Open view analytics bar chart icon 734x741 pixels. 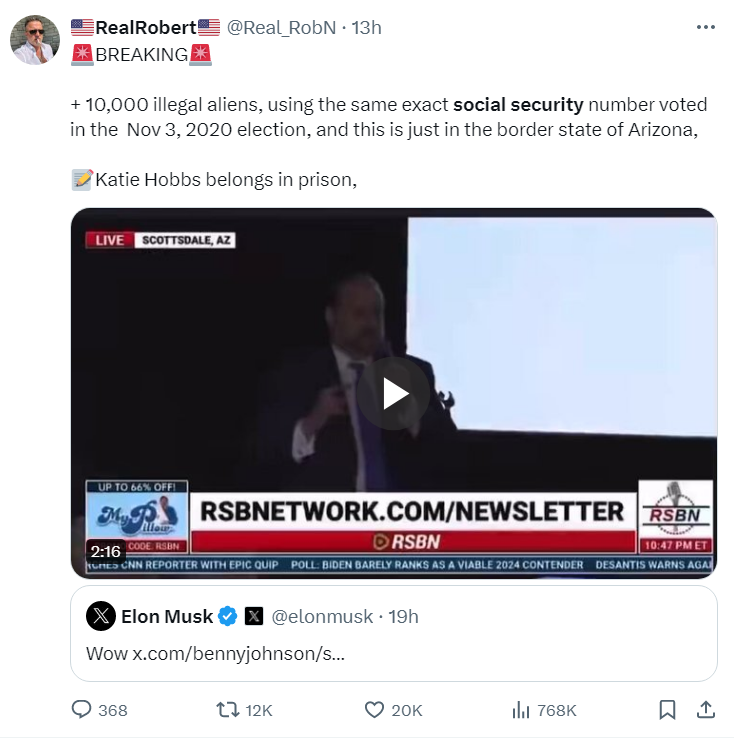coord(521,710)
